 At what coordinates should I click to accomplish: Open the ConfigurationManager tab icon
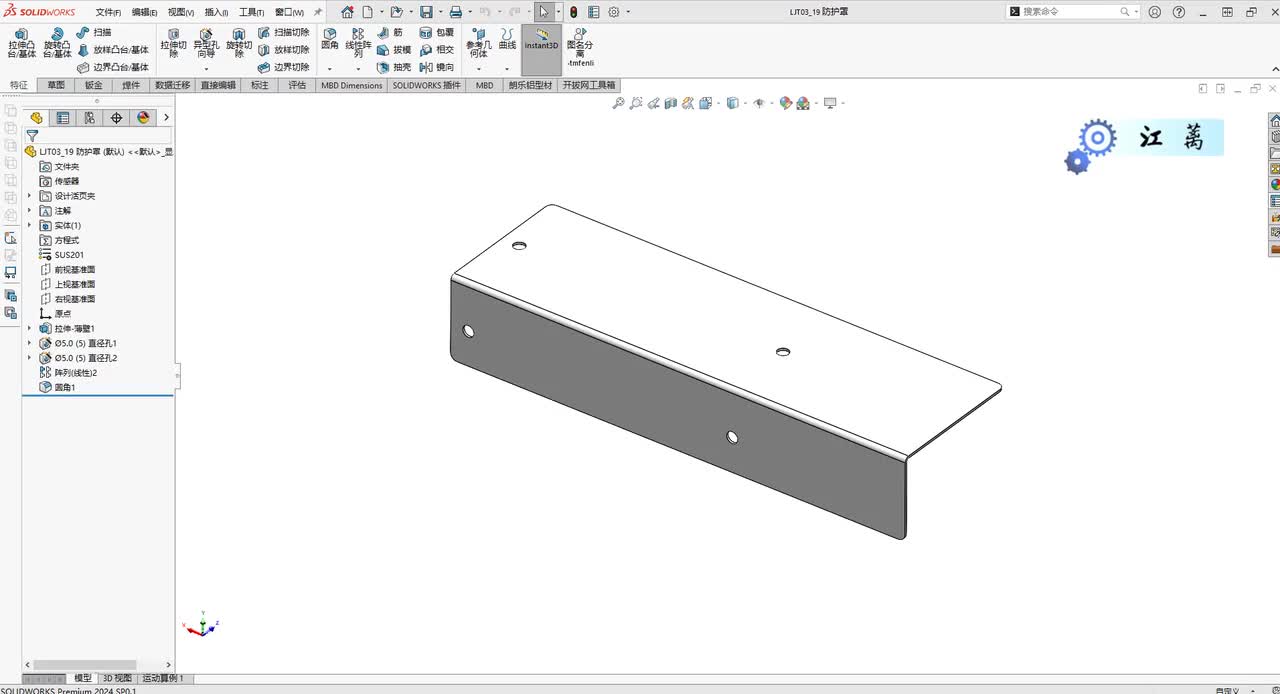click(89, 118)
